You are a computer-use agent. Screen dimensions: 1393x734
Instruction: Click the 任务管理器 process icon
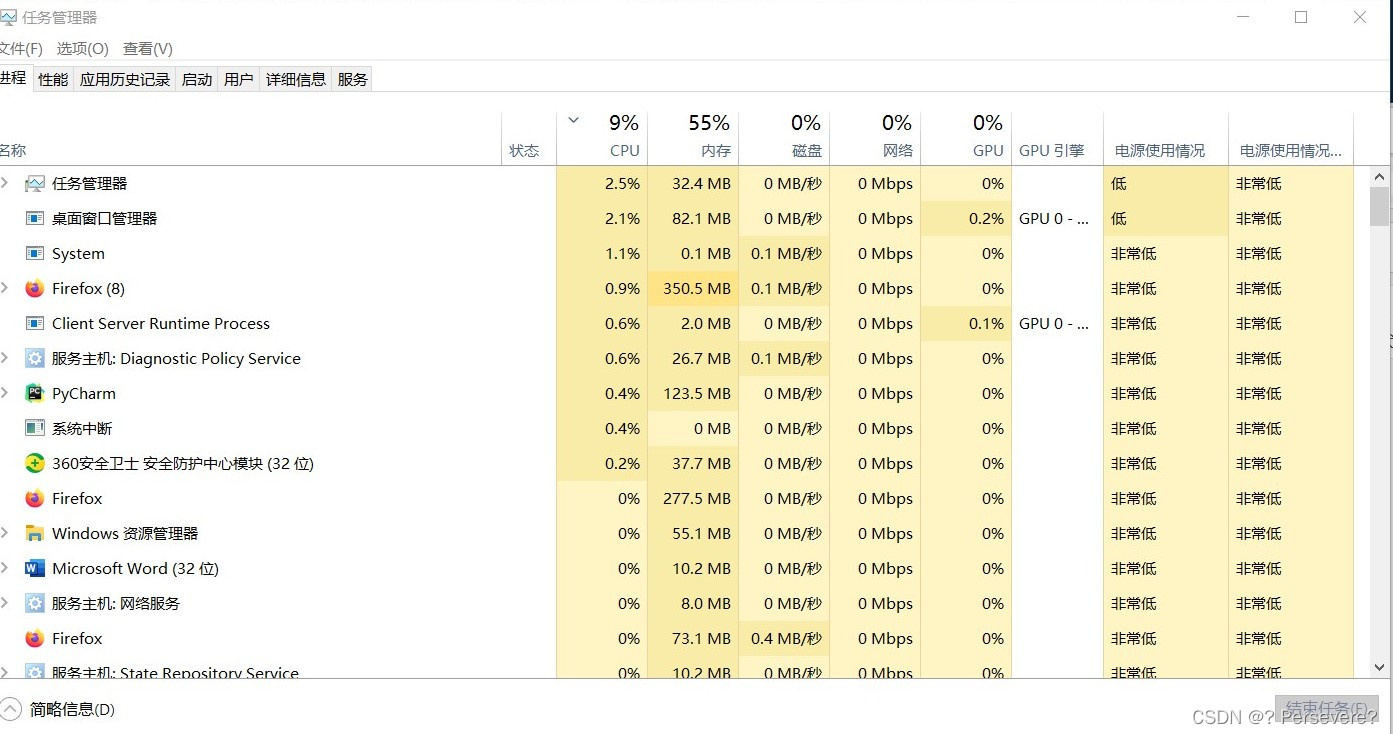pyautogui.click(x=35, y=184)
